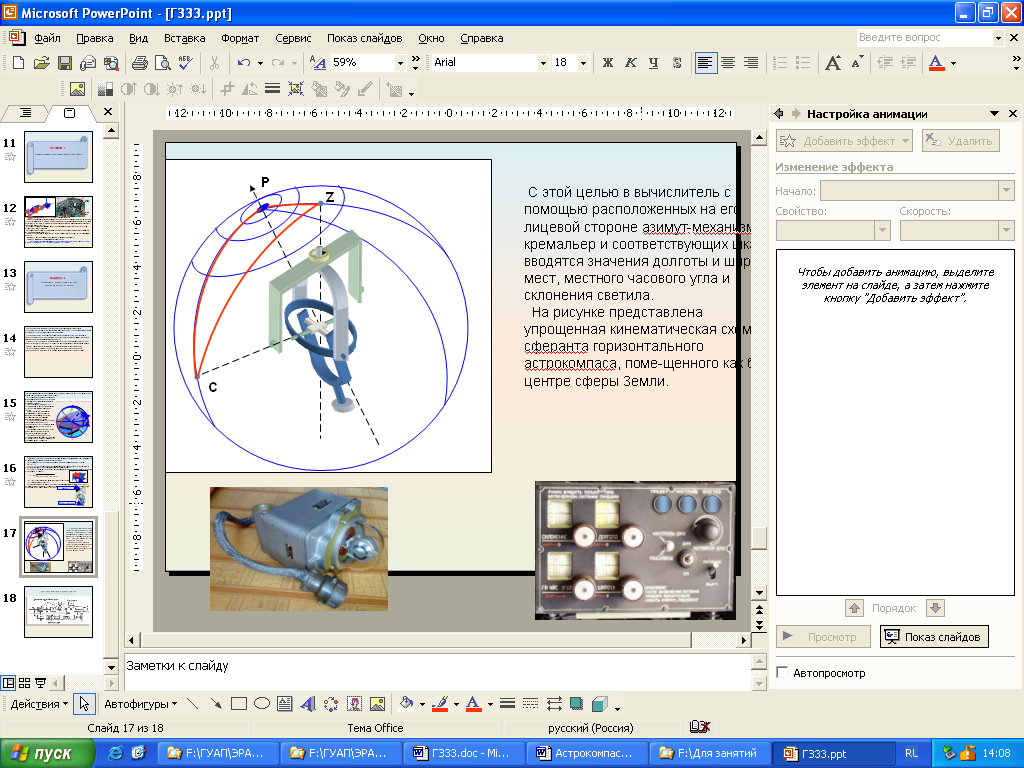Screen dimensions: 1024x768
Task: Run spelling check from the toolbar
Action: [185, 63]
